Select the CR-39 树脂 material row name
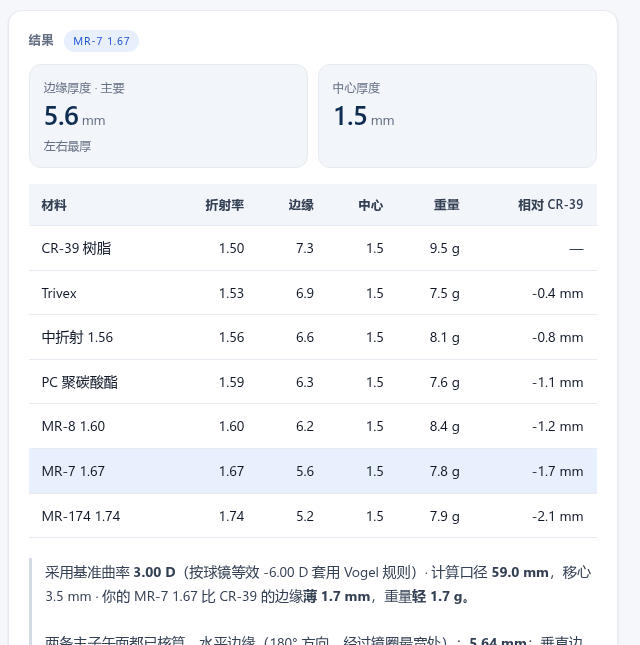 [77, 248]
